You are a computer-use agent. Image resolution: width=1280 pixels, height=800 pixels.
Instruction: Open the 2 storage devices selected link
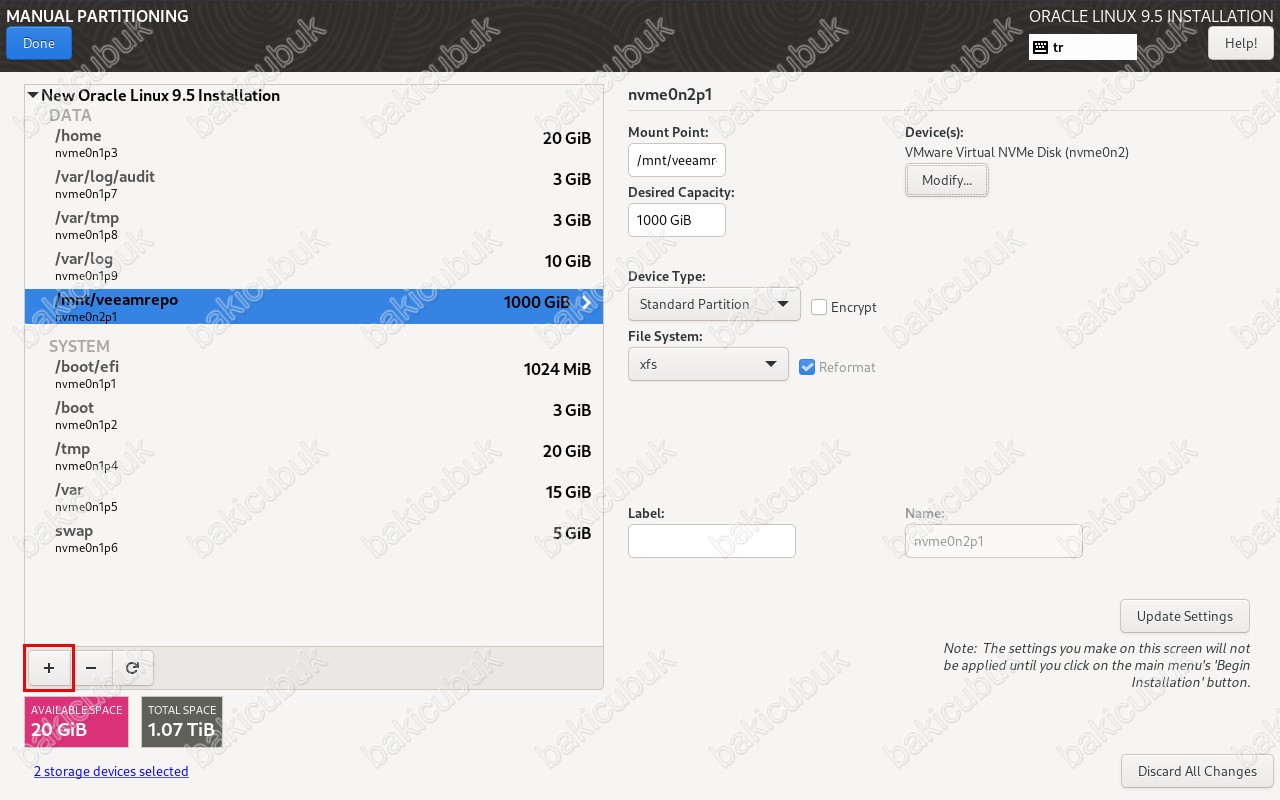pyautogui.click(x=111, y=771)
